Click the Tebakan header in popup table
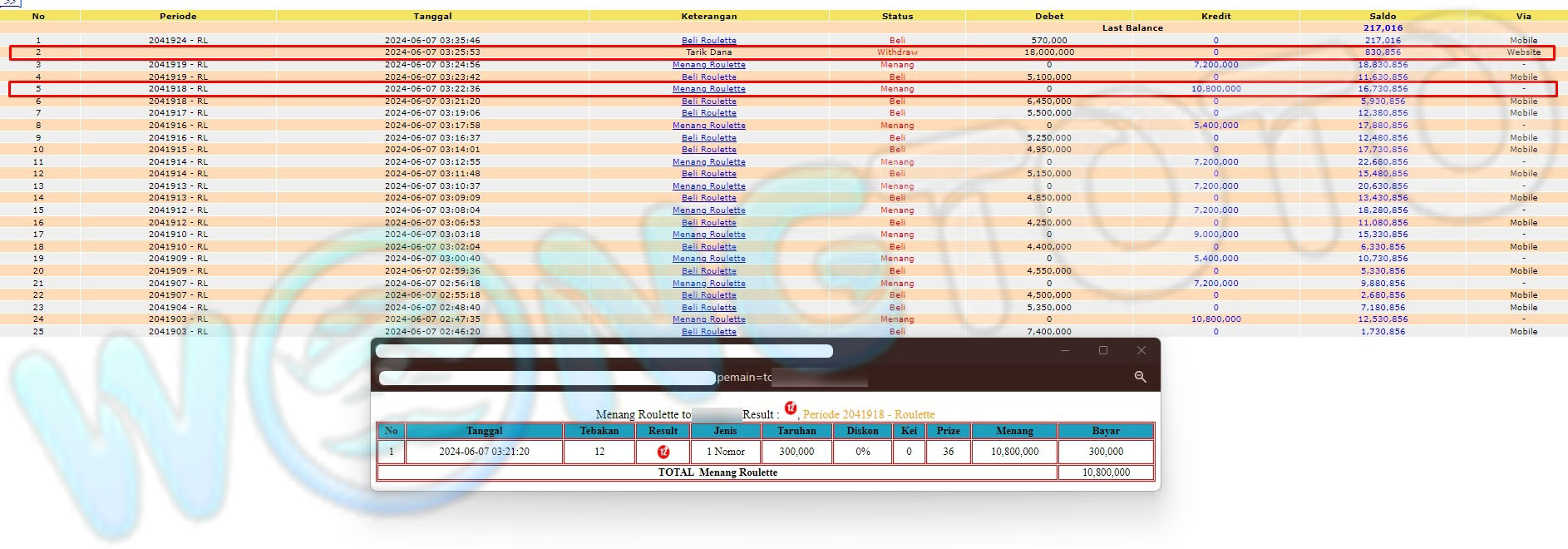This screenshot has height=549, width=1568. click(599, 431)
